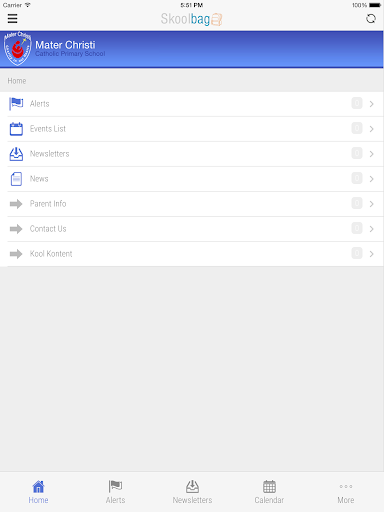384x512 pixels.
Task: Tap the Newsletters count badge
Action: click(x=357, y=153)
